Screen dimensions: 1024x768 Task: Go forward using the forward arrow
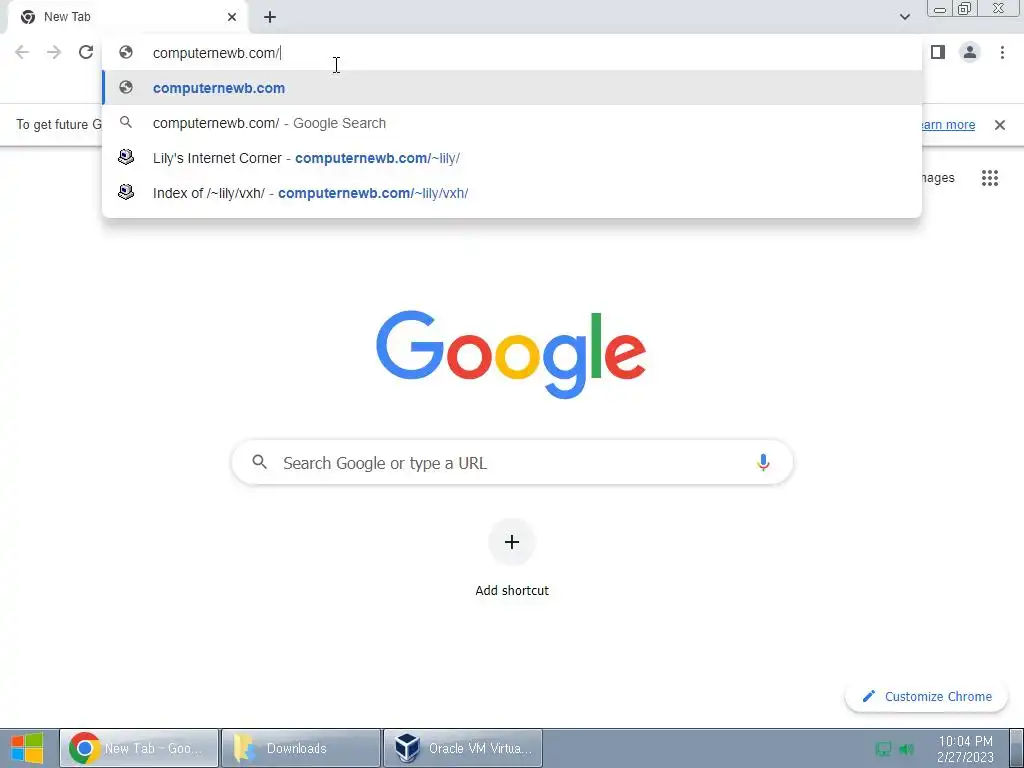click(x=54, y=52)
